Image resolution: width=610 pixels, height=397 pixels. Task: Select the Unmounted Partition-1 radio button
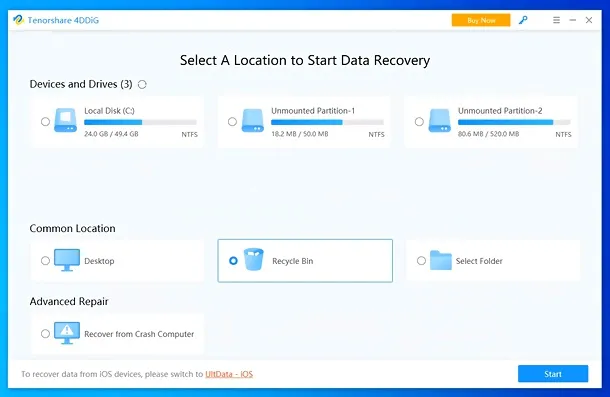(232, 122)
